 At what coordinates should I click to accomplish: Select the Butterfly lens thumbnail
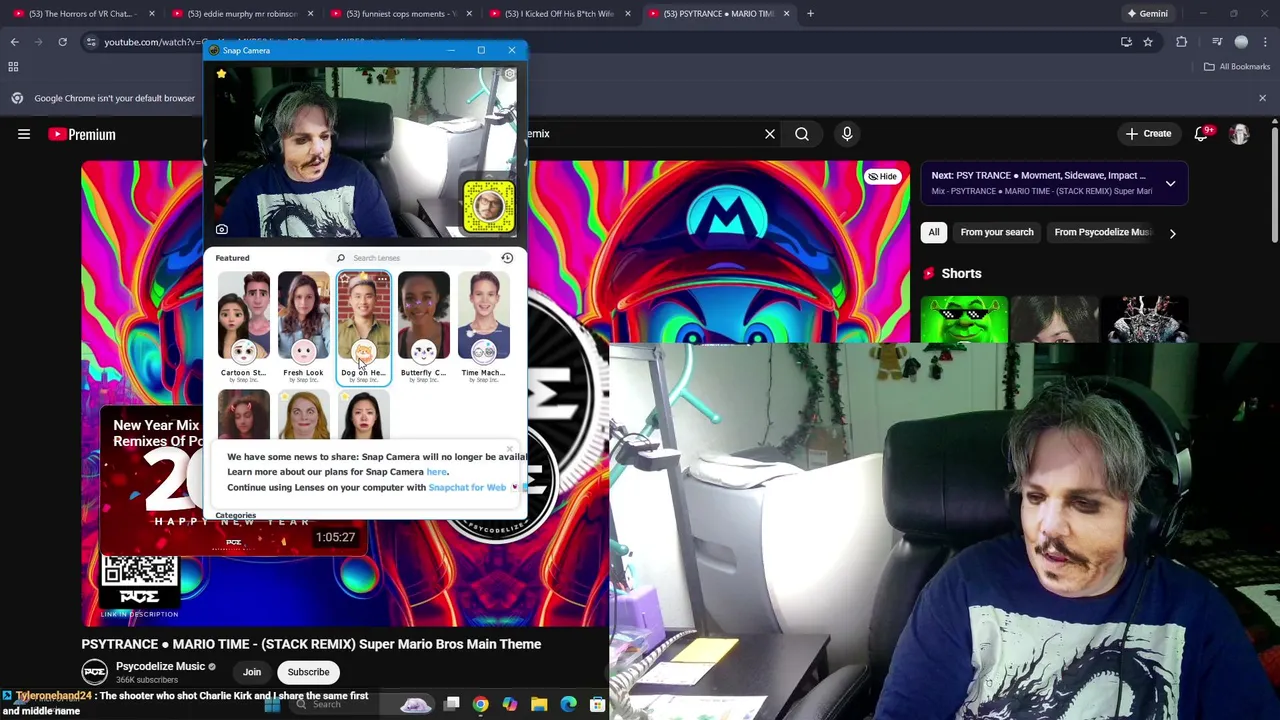point(424,316)
